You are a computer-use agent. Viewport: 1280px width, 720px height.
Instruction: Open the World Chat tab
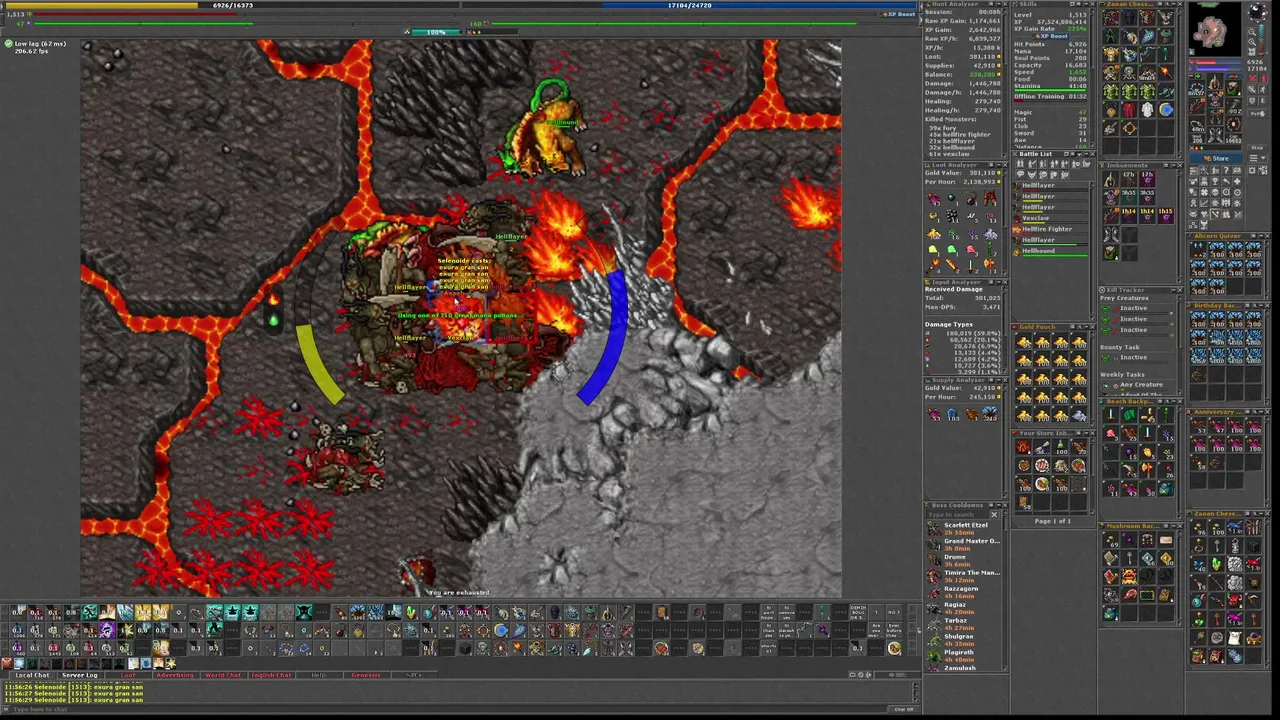click(223, 675)
